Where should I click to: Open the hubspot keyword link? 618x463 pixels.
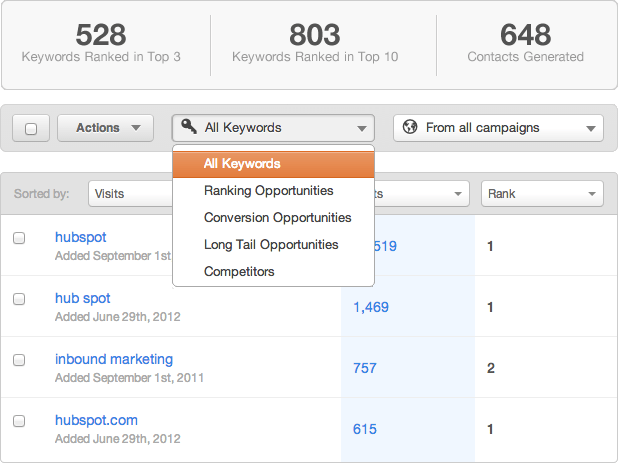[81, 237]
